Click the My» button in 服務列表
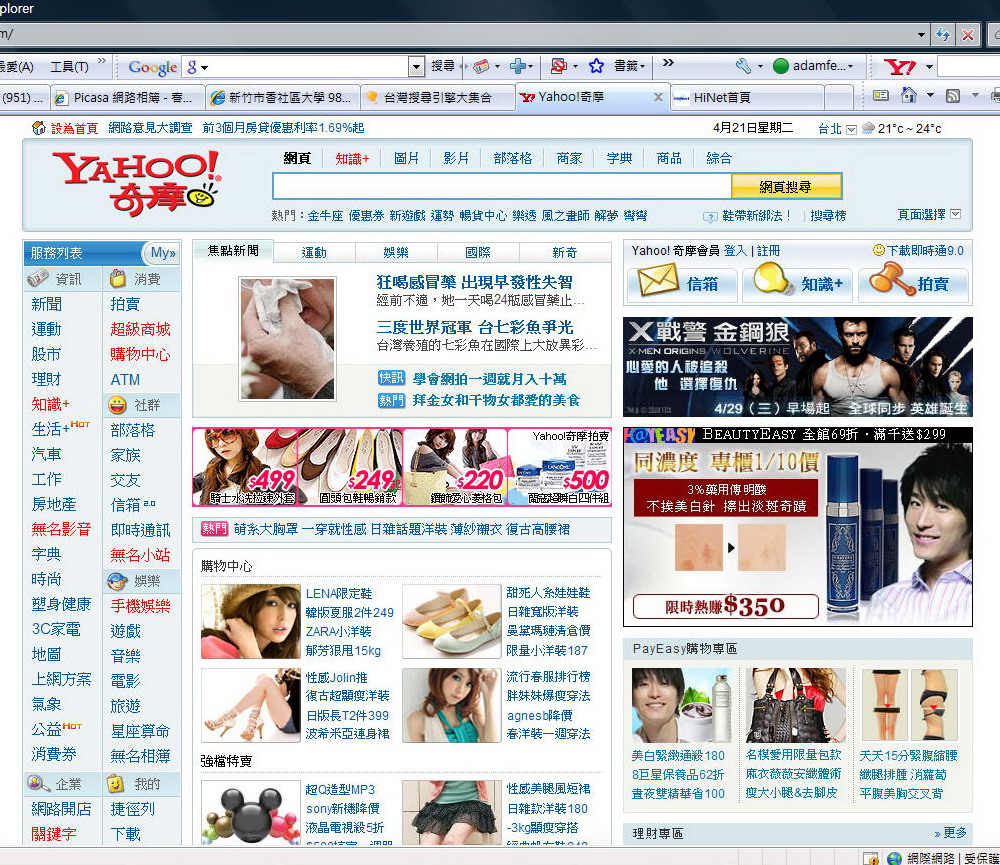 coord(162,253)
